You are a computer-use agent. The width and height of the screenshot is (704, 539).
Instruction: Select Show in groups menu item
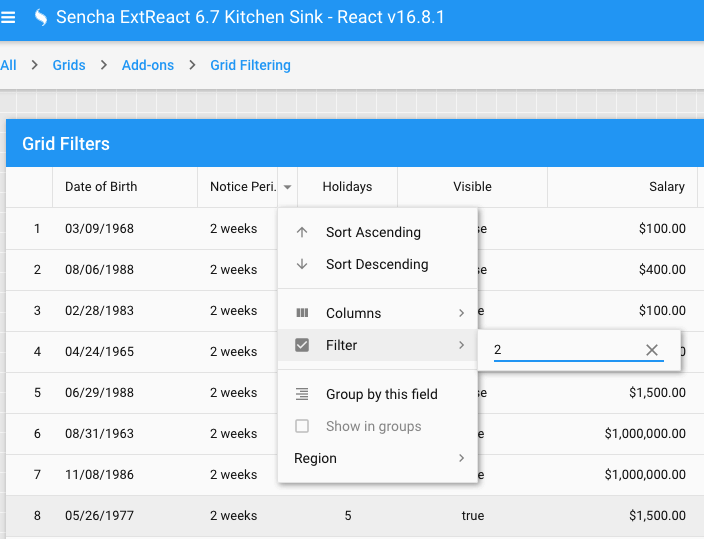pos(377,426)
